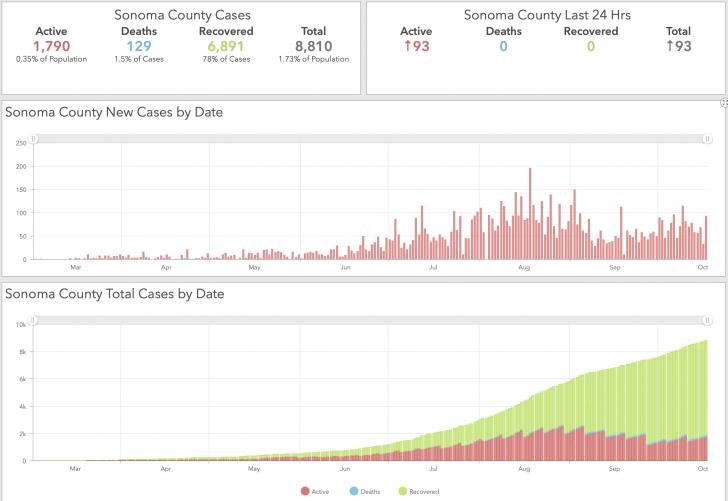
Task: Click the last October bar in New Cases chart
Action: pyautogui.click(x=706, y=237)
